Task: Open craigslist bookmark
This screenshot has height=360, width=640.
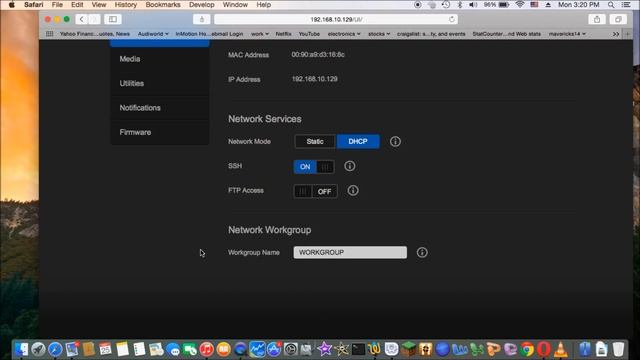Action: pos(431,34)
